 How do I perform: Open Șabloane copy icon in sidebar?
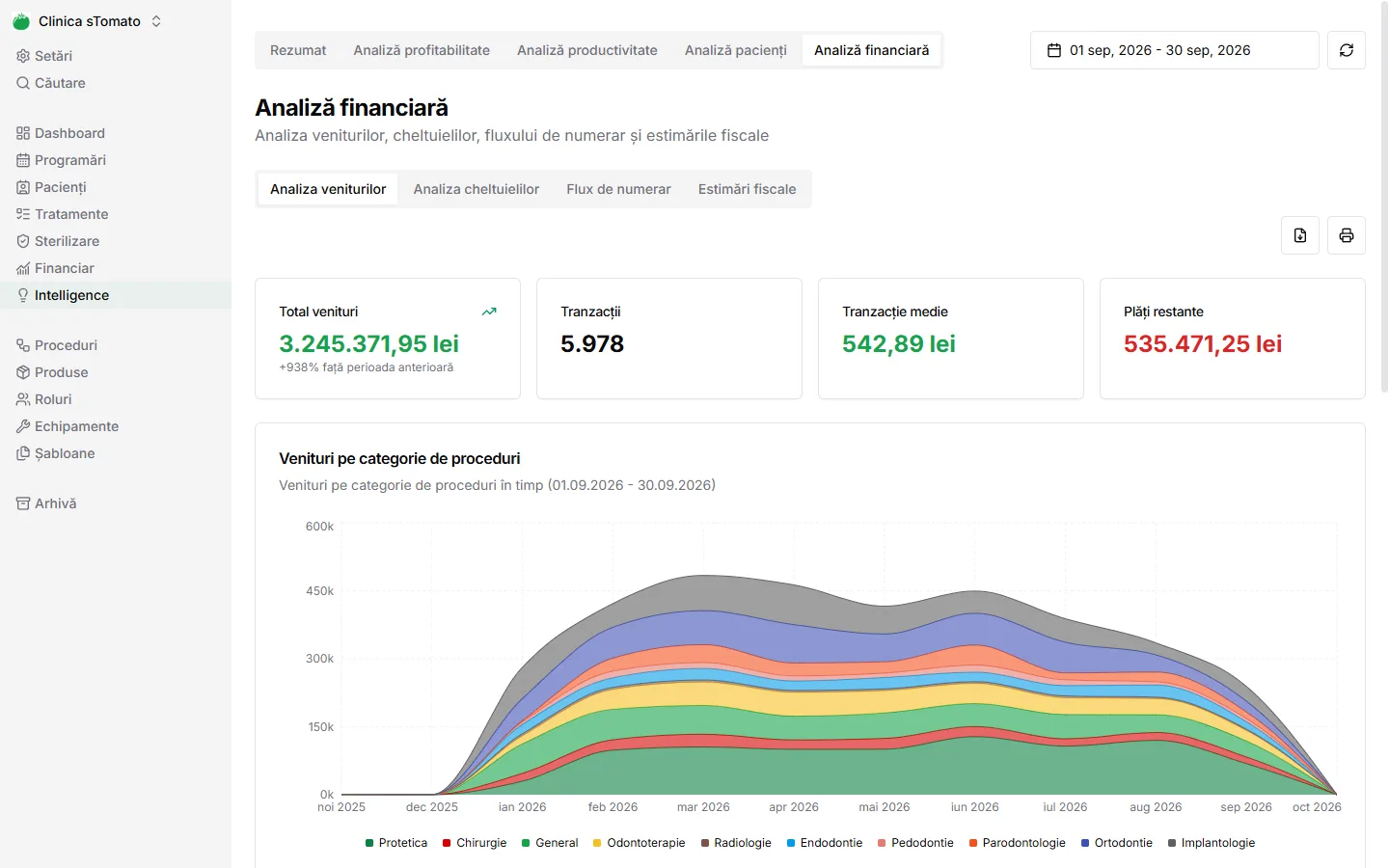point(23,453)
